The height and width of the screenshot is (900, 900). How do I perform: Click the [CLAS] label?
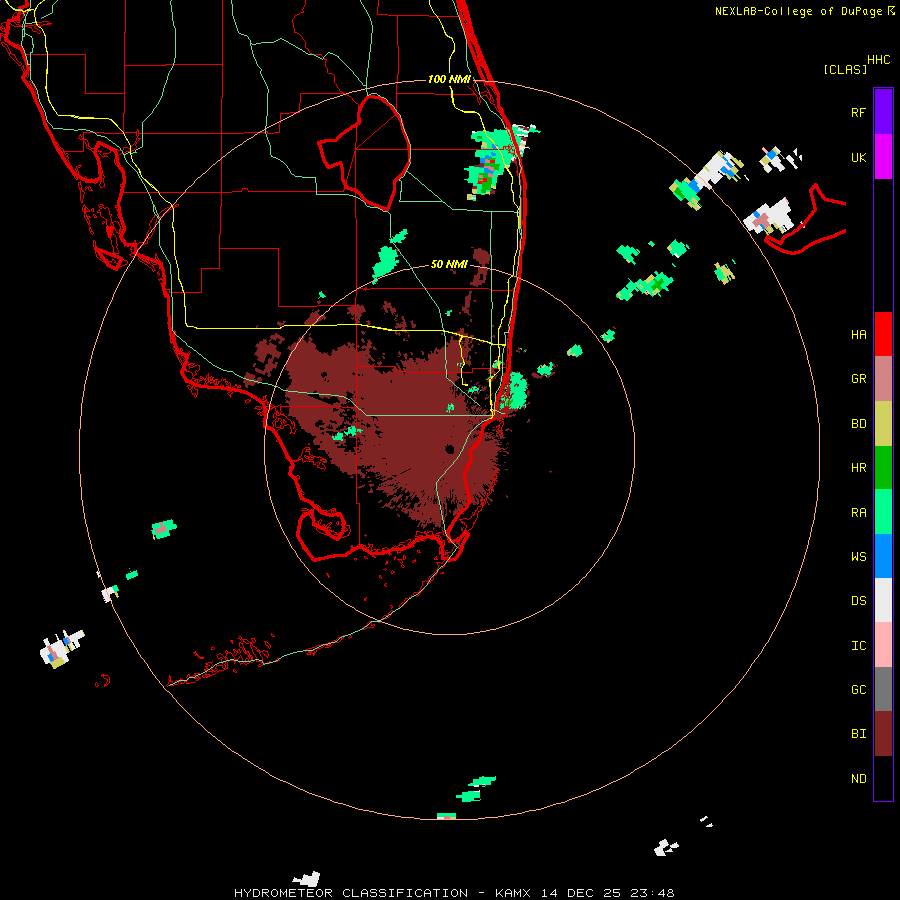[x=845, y=70]
